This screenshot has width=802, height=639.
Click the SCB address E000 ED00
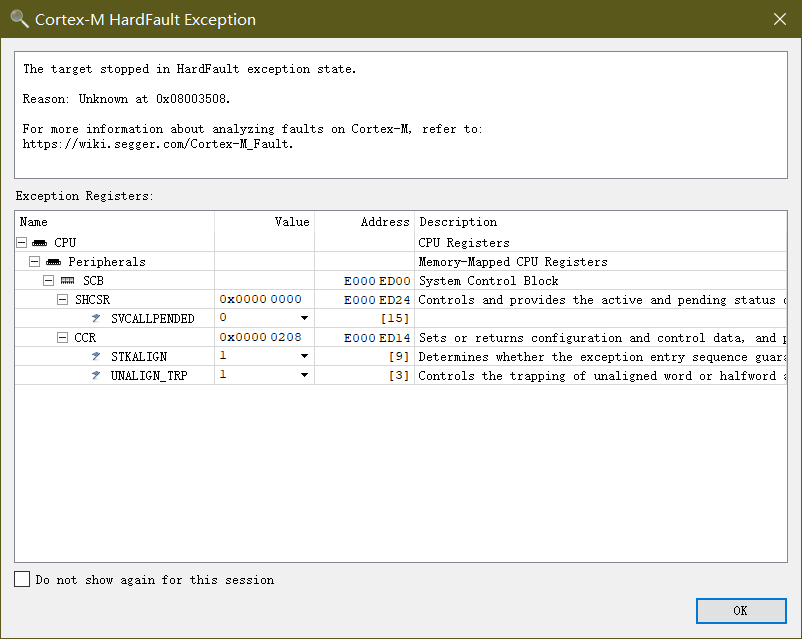pyautogui.click(x=377, y=281)
